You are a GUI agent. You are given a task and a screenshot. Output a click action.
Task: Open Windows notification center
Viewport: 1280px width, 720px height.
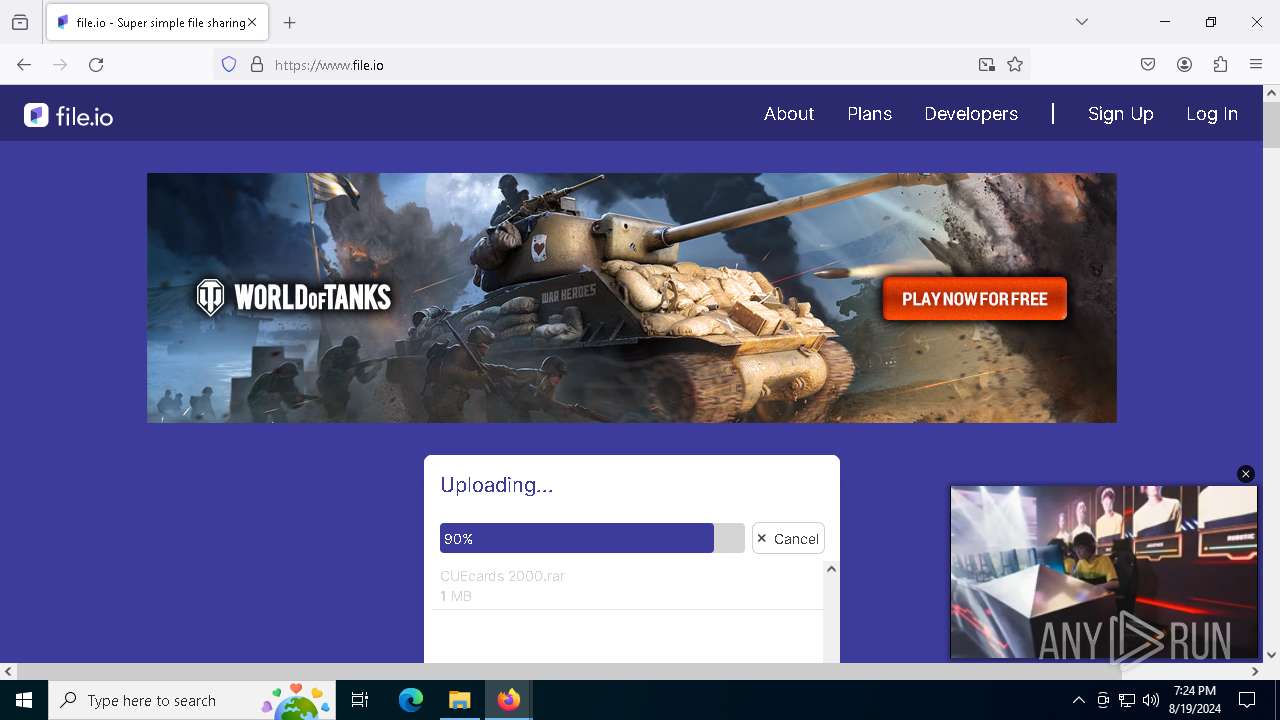click(x=1248, y=700)
